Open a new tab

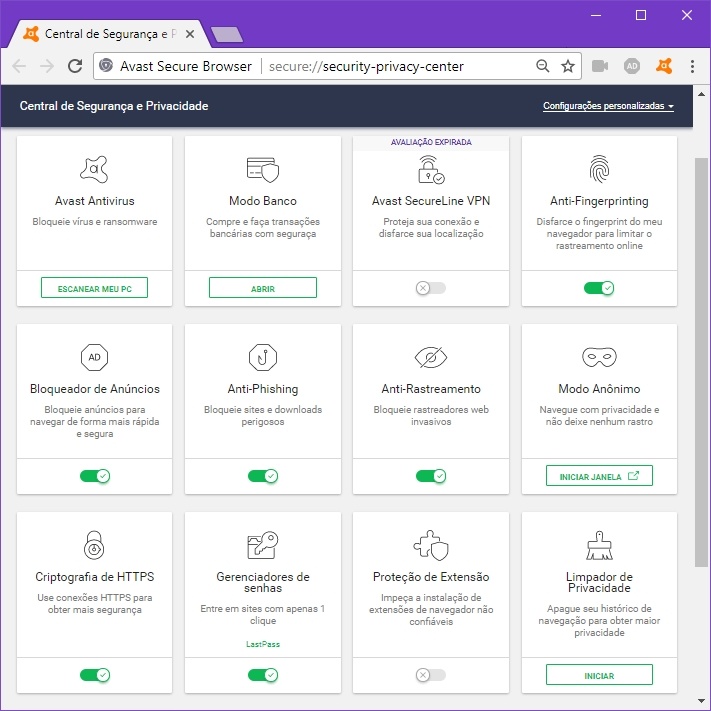227,35
